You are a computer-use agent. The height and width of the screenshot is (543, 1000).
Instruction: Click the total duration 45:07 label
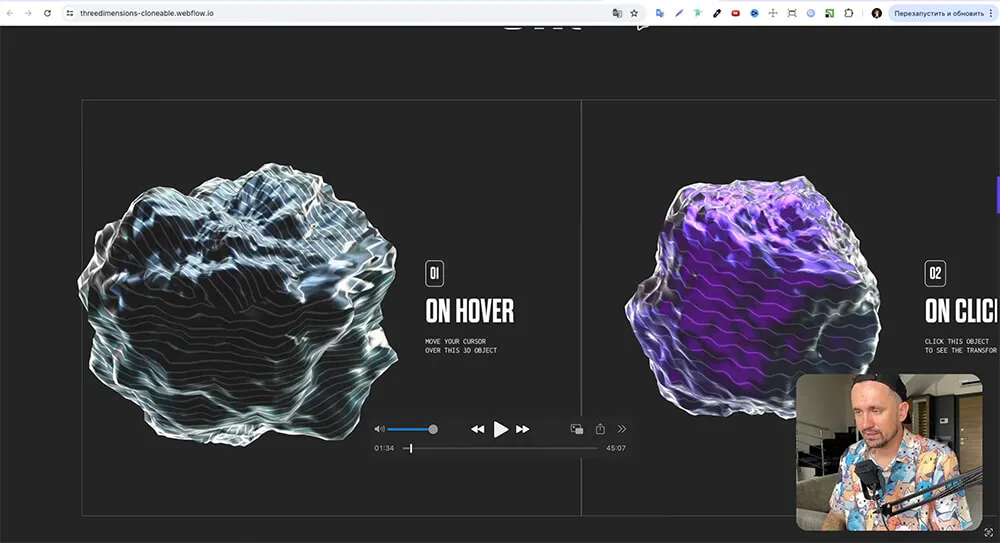[x=615, y=449]
